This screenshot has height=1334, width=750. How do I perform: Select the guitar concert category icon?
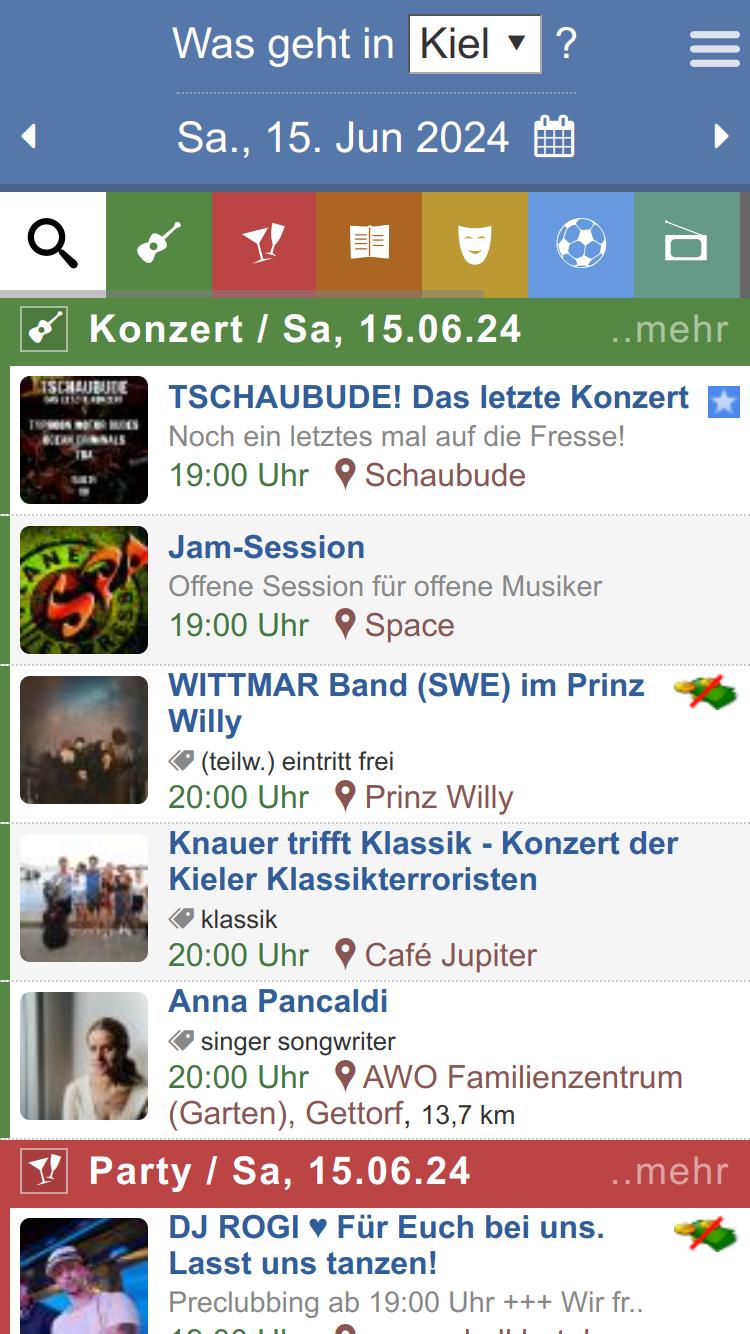point(159,244)
